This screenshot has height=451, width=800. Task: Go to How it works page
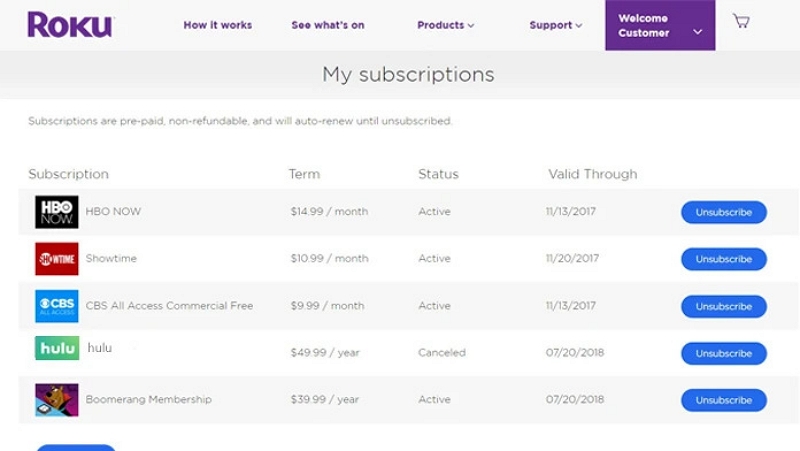(218, 25)
